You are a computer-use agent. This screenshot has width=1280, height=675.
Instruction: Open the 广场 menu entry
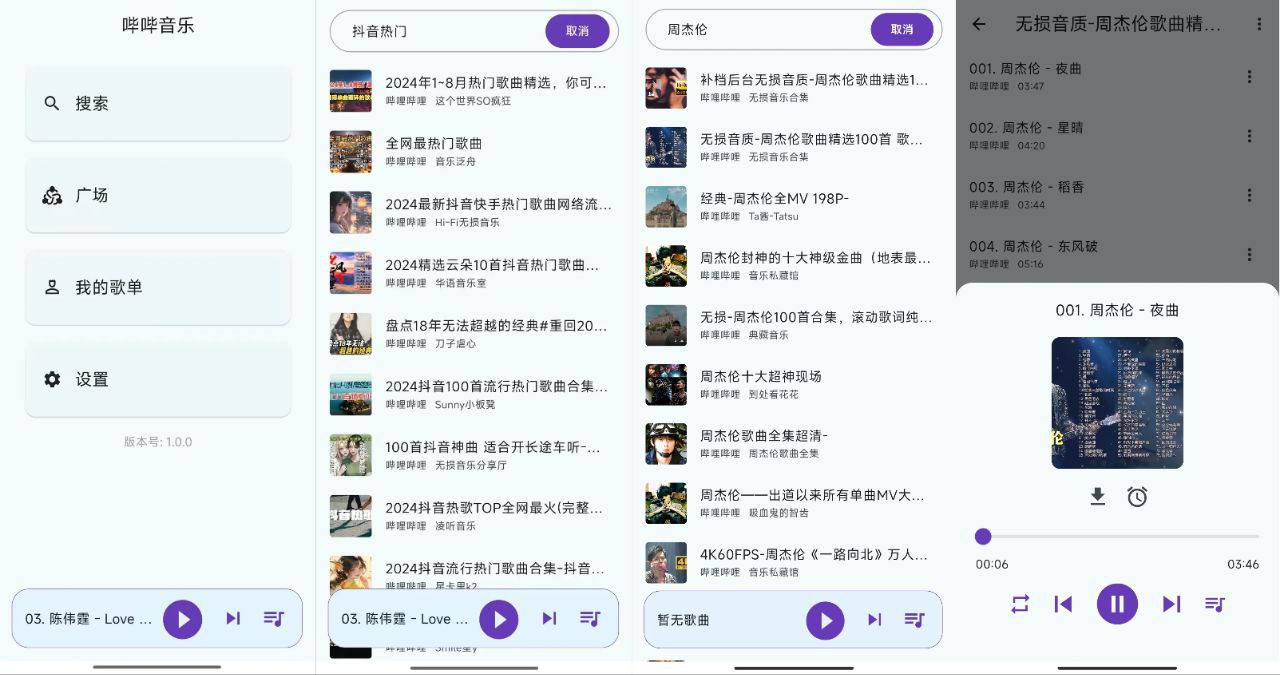(x=158, y=195)
